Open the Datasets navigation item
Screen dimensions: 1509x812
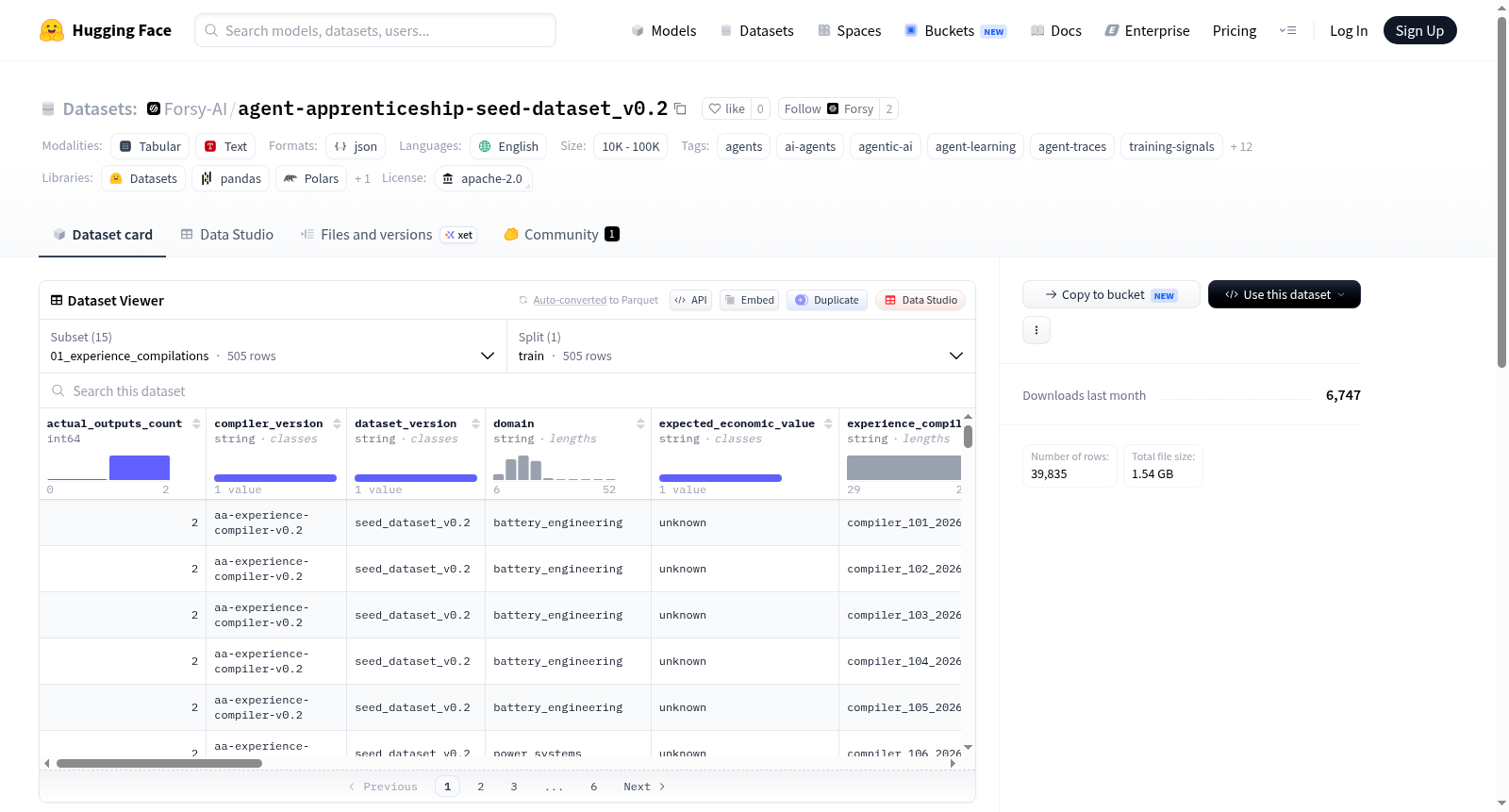(x=756, y=30)
